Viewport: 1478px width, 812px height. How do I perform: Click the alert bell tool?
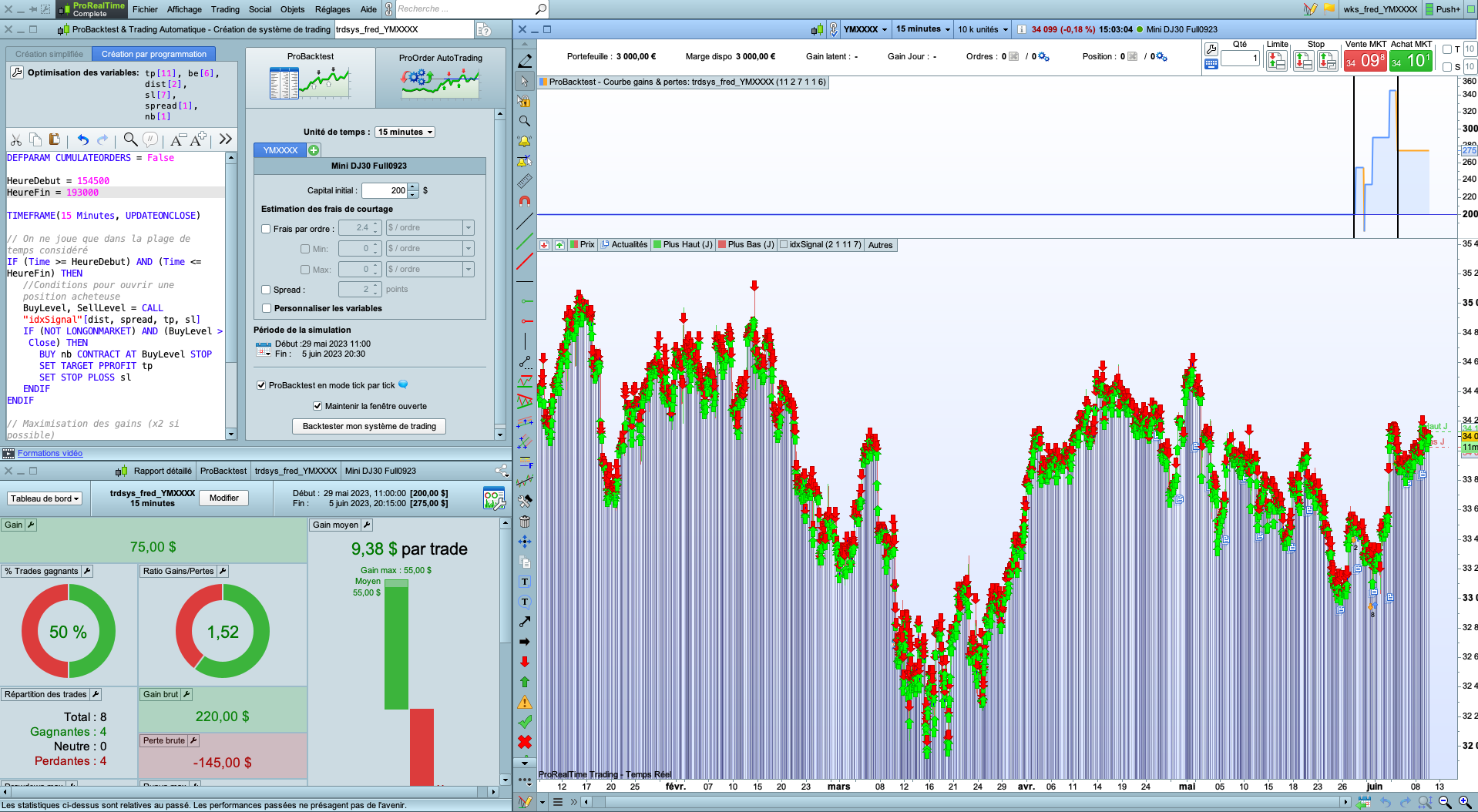[525, 141]
